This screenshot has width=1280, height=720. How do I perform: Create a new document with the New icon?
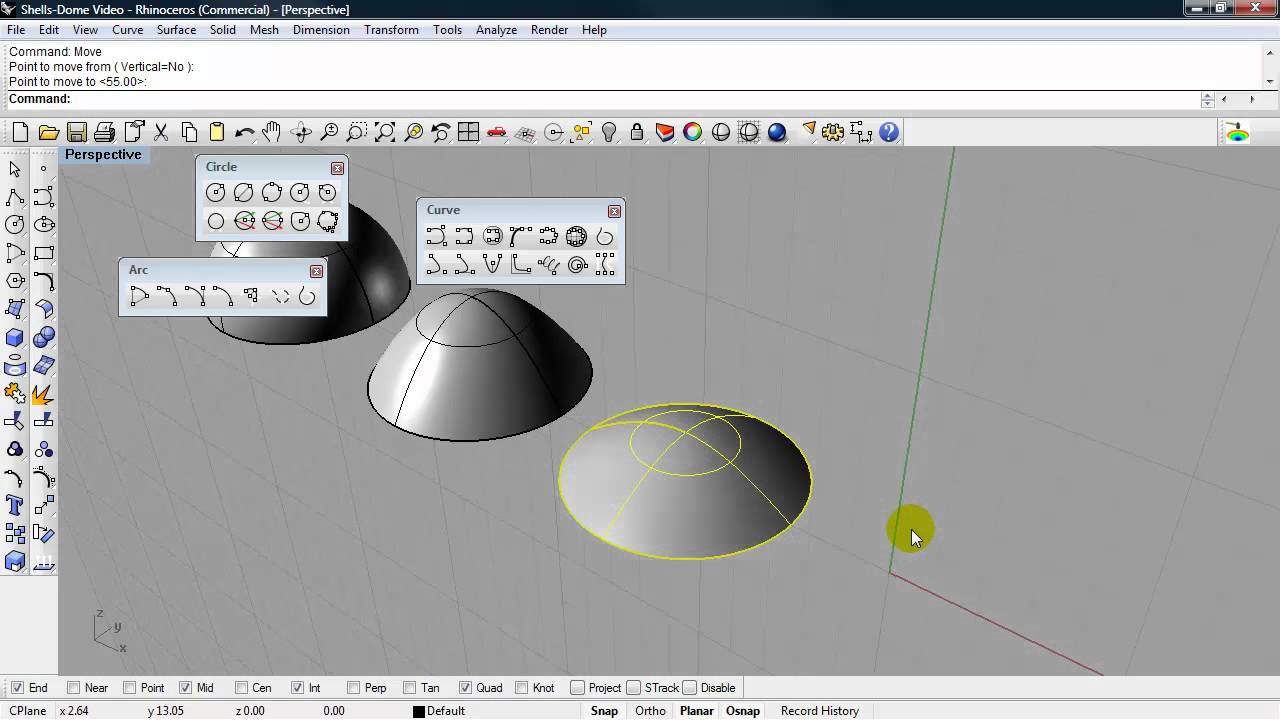click(x=20, y=132)
